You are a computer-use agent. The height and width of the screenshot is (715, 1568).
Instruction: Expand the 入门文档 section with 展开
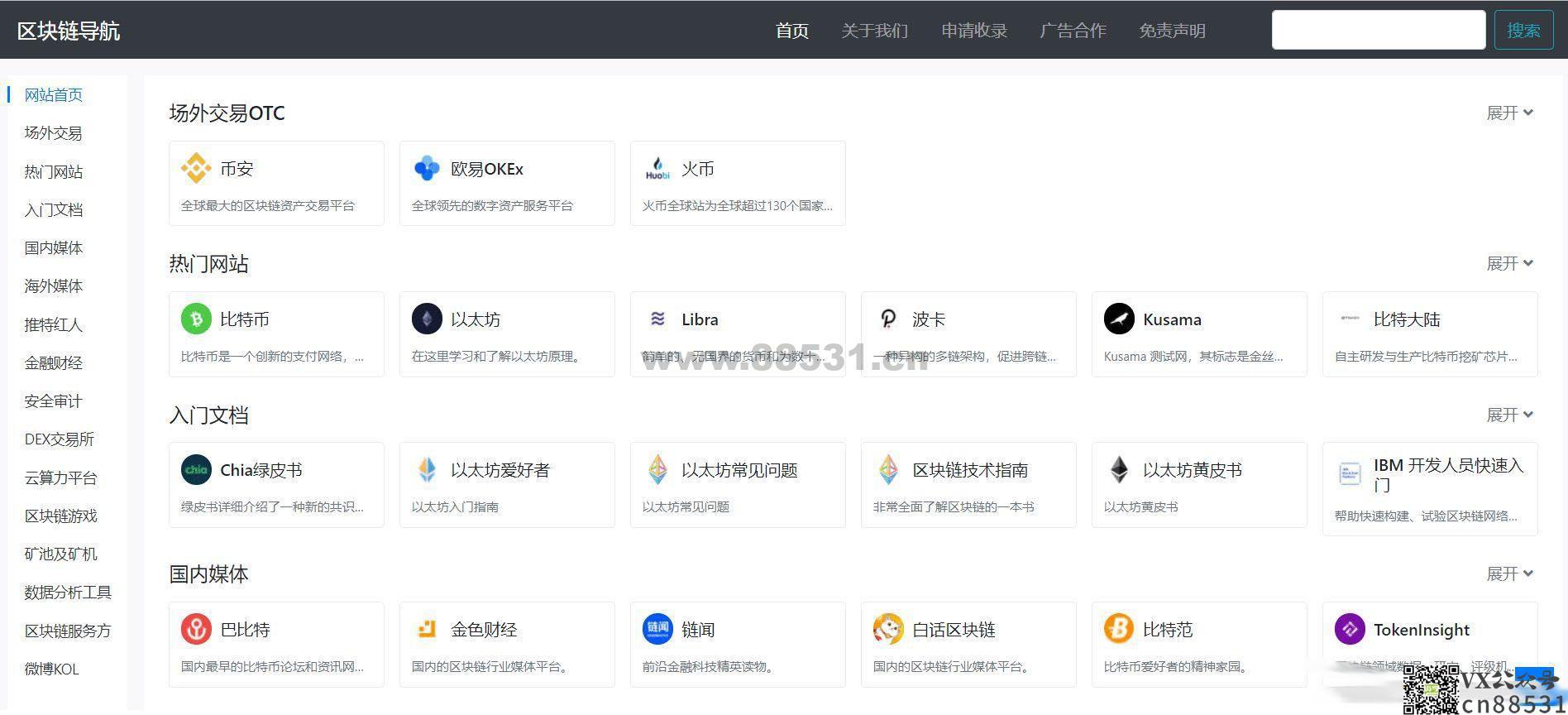coord(1509,415)
